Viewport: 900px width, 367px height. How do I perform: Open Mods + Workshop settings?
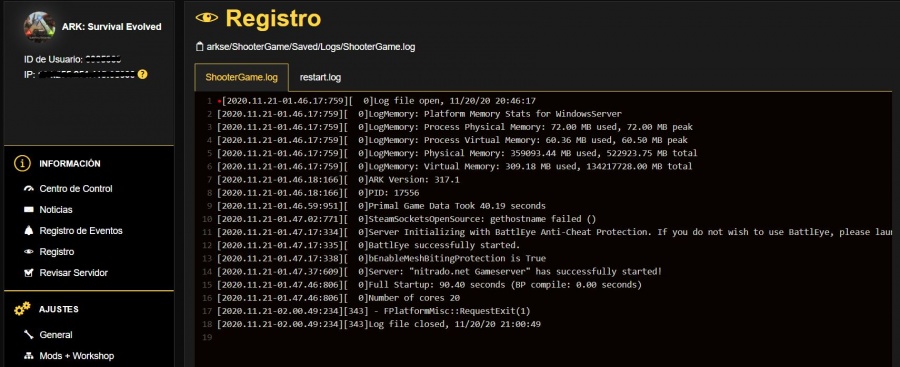click(77, 356)
